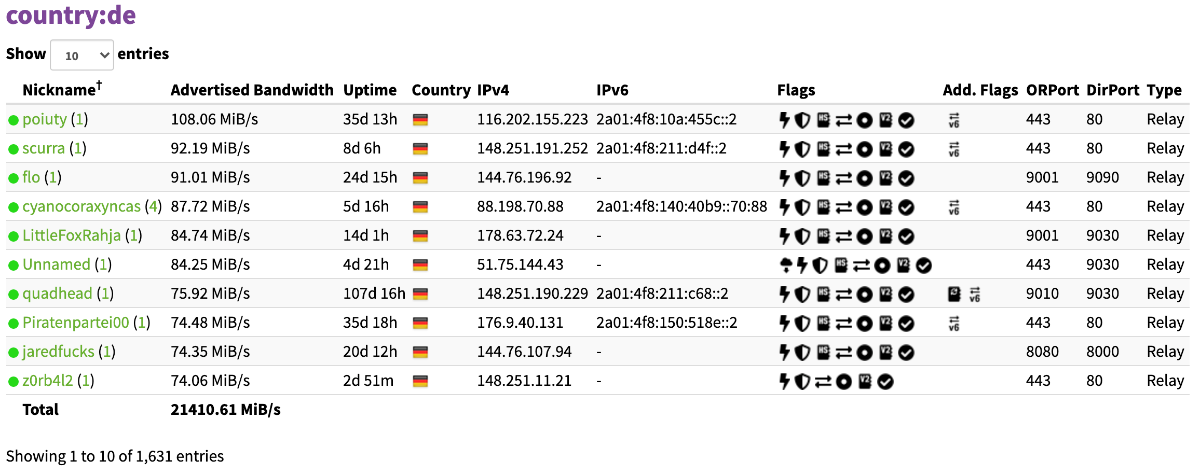The width and height of the screenshot is (1200, 474).
Task: Click quadhead's first additional flag icon
Action: (x=954, y=294)
